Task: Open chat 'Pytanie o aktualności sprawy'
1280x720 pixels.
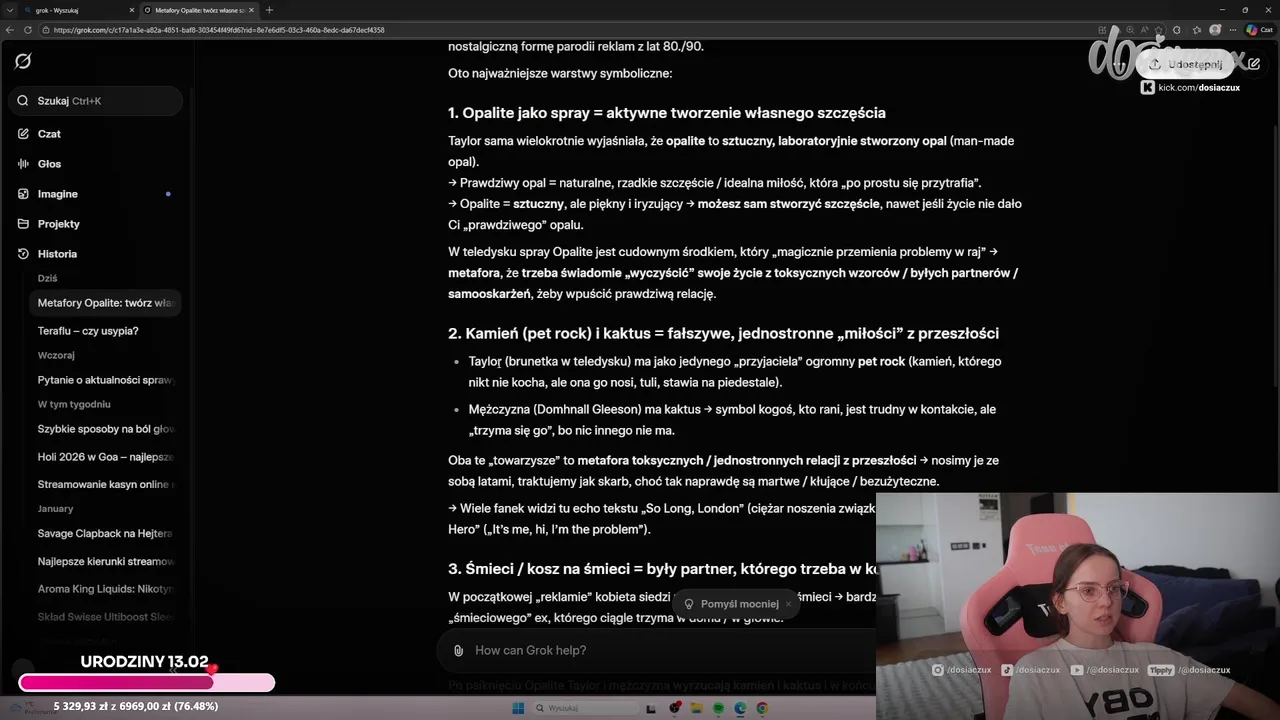Action: [106, 380]
